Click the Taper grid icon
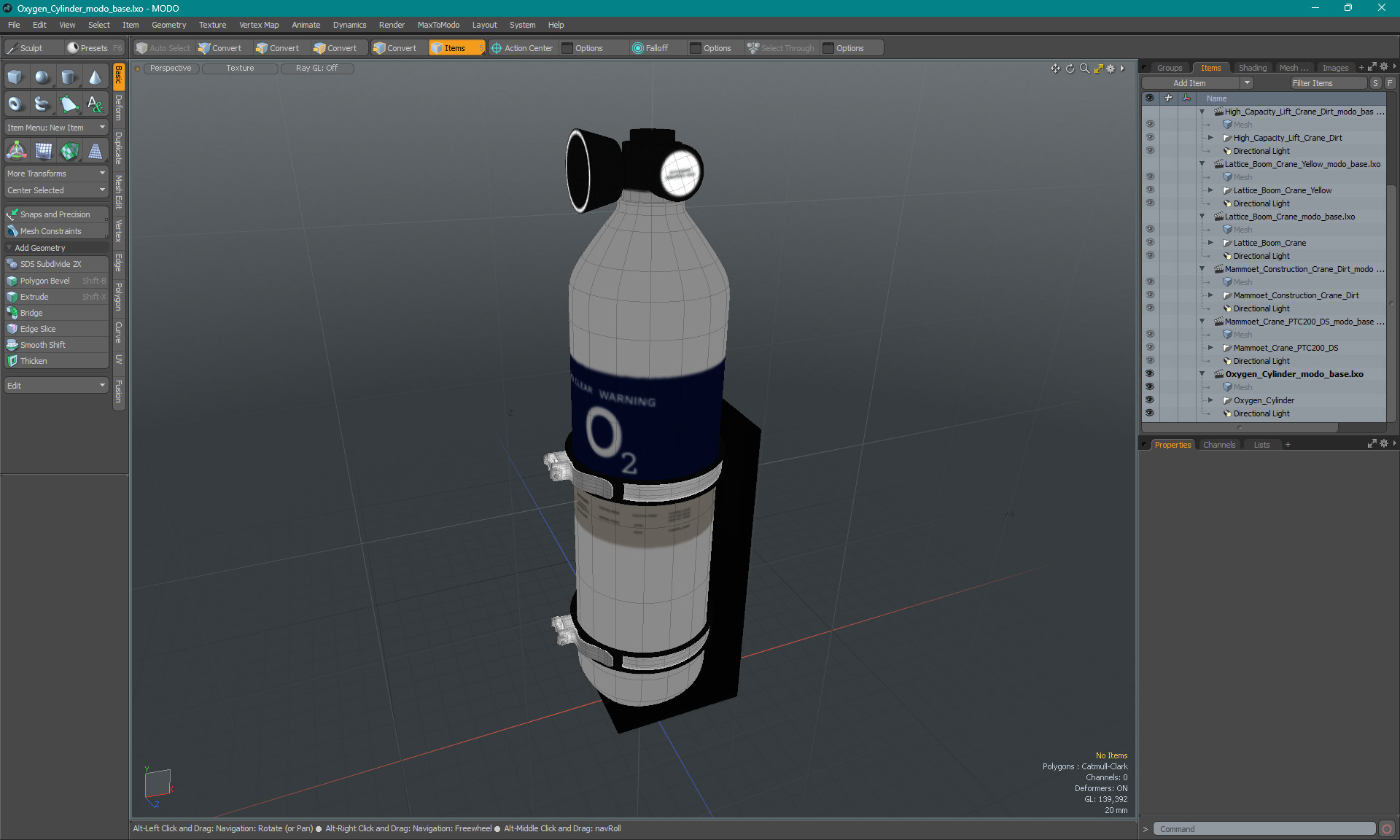Image resolution: width=1400 pixels, height=840 pixels. point(95,151)
